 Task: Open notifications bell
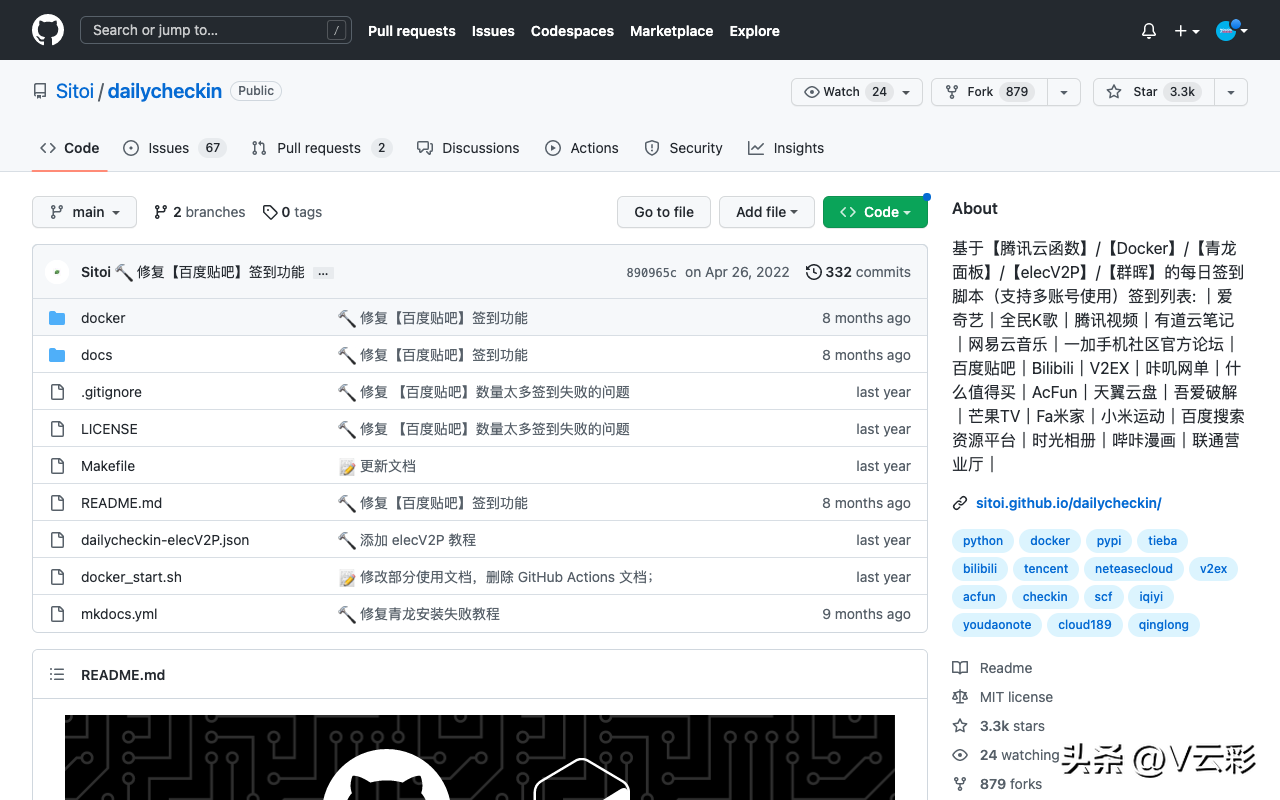pyautogui.click(x=1149, y=31)
